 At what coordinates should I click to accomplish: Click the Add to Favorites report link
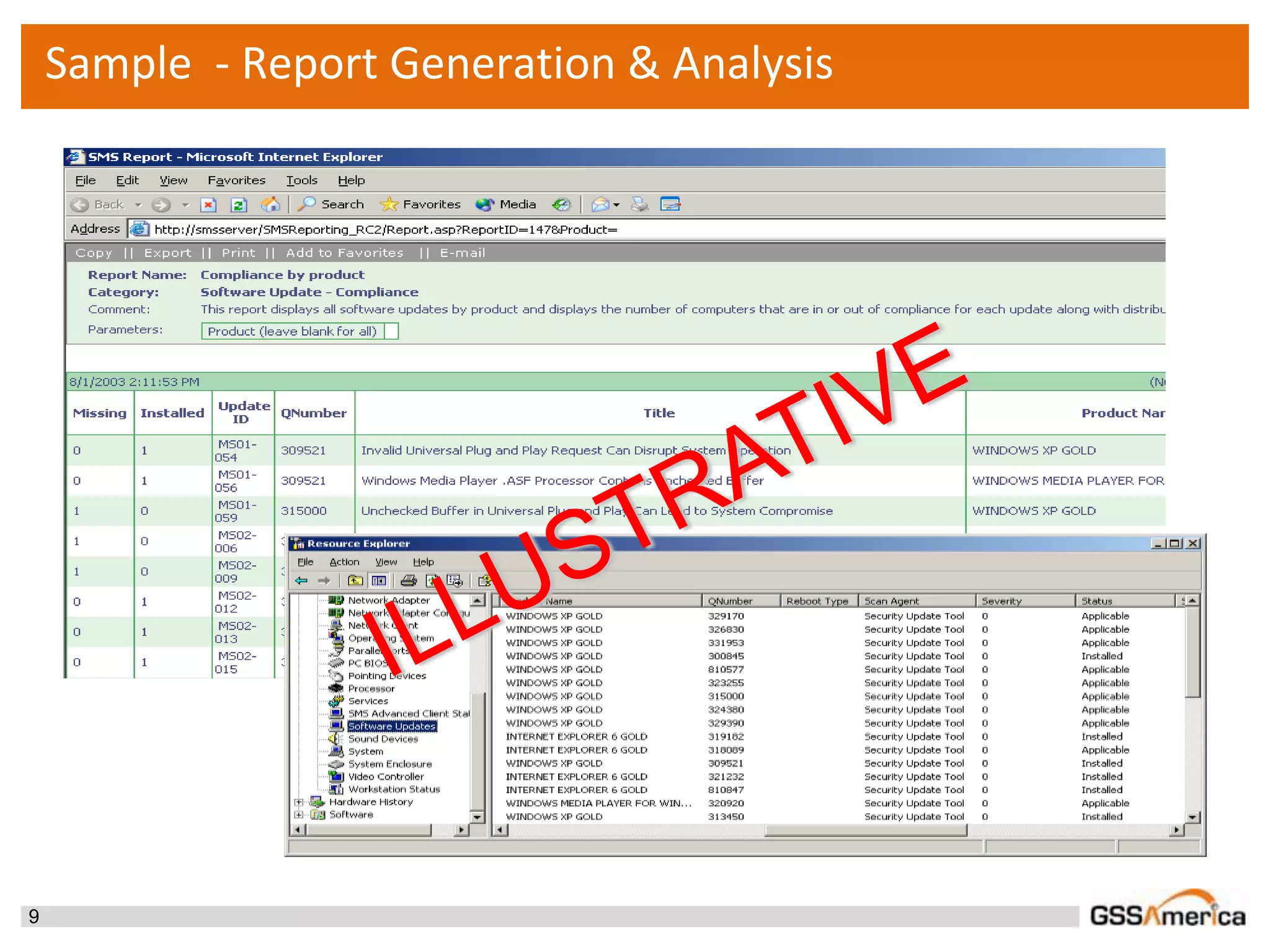[x=344, y=253]
